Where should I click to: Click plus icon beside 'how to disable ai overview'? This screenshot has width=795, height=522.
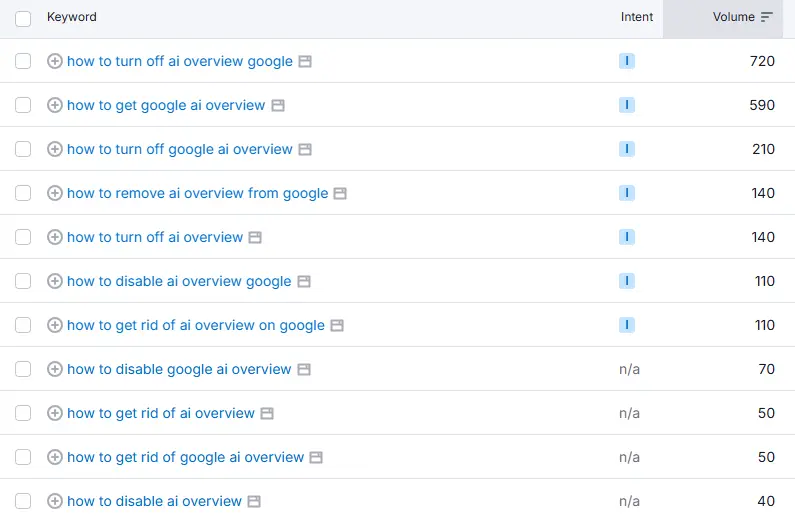pyautogui.click(x=55, y=502)
